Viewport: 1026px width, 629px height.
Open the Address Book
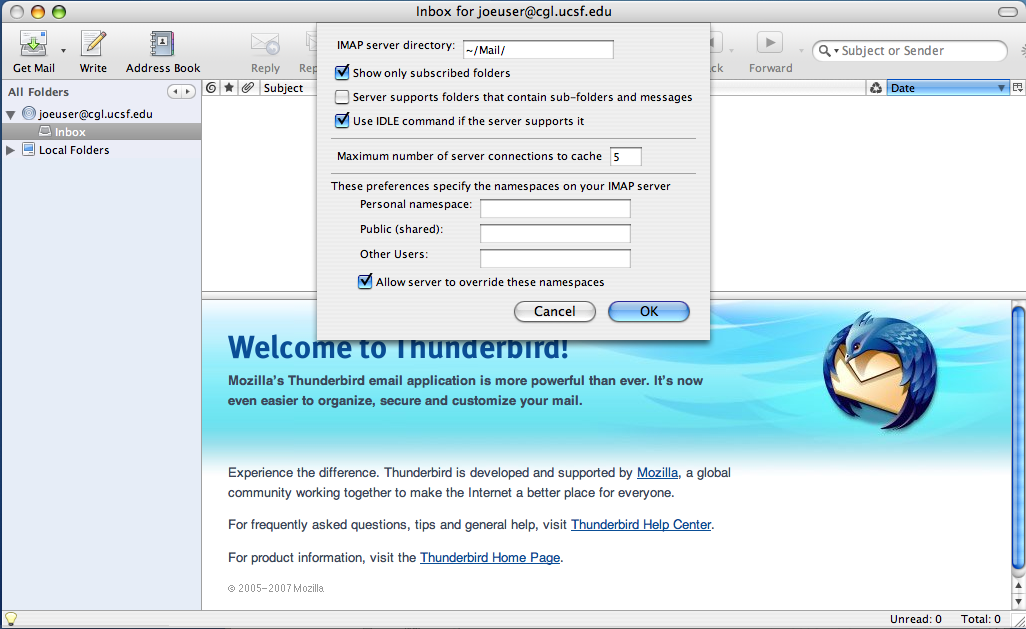coord(162,44)
